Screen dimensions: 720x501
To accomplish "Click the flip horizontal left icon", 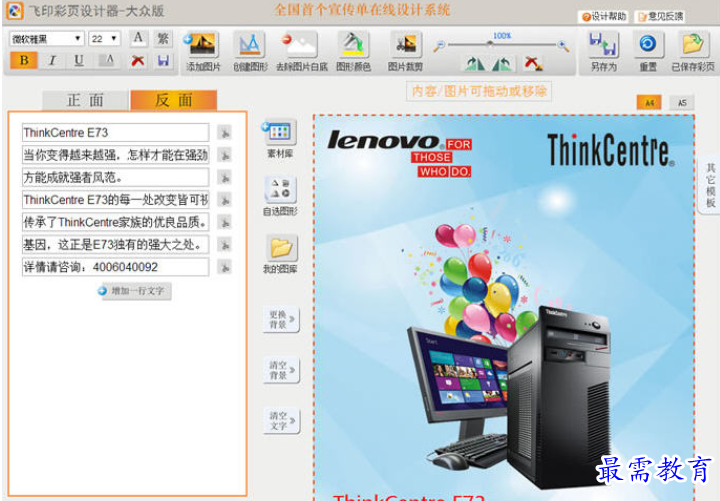I will [x=475, y=63].
